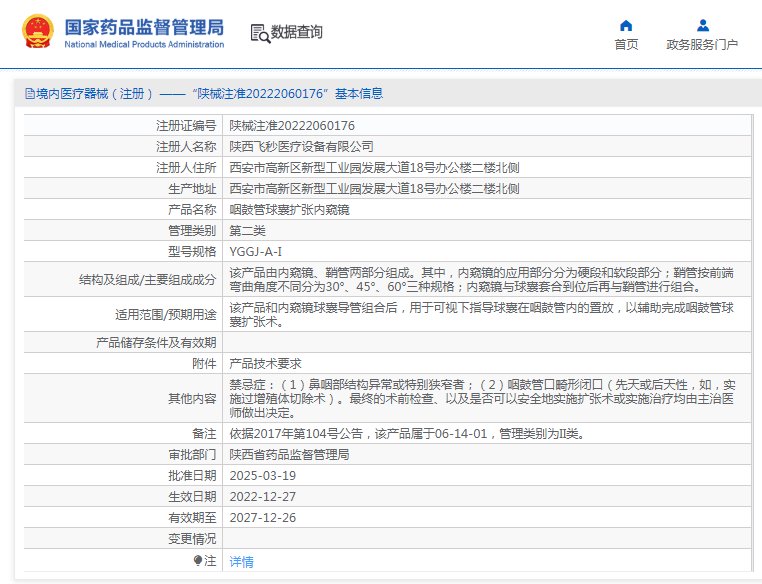
Task: Click the 政务服务门户 user icon
Action: [x=703, y=25]
